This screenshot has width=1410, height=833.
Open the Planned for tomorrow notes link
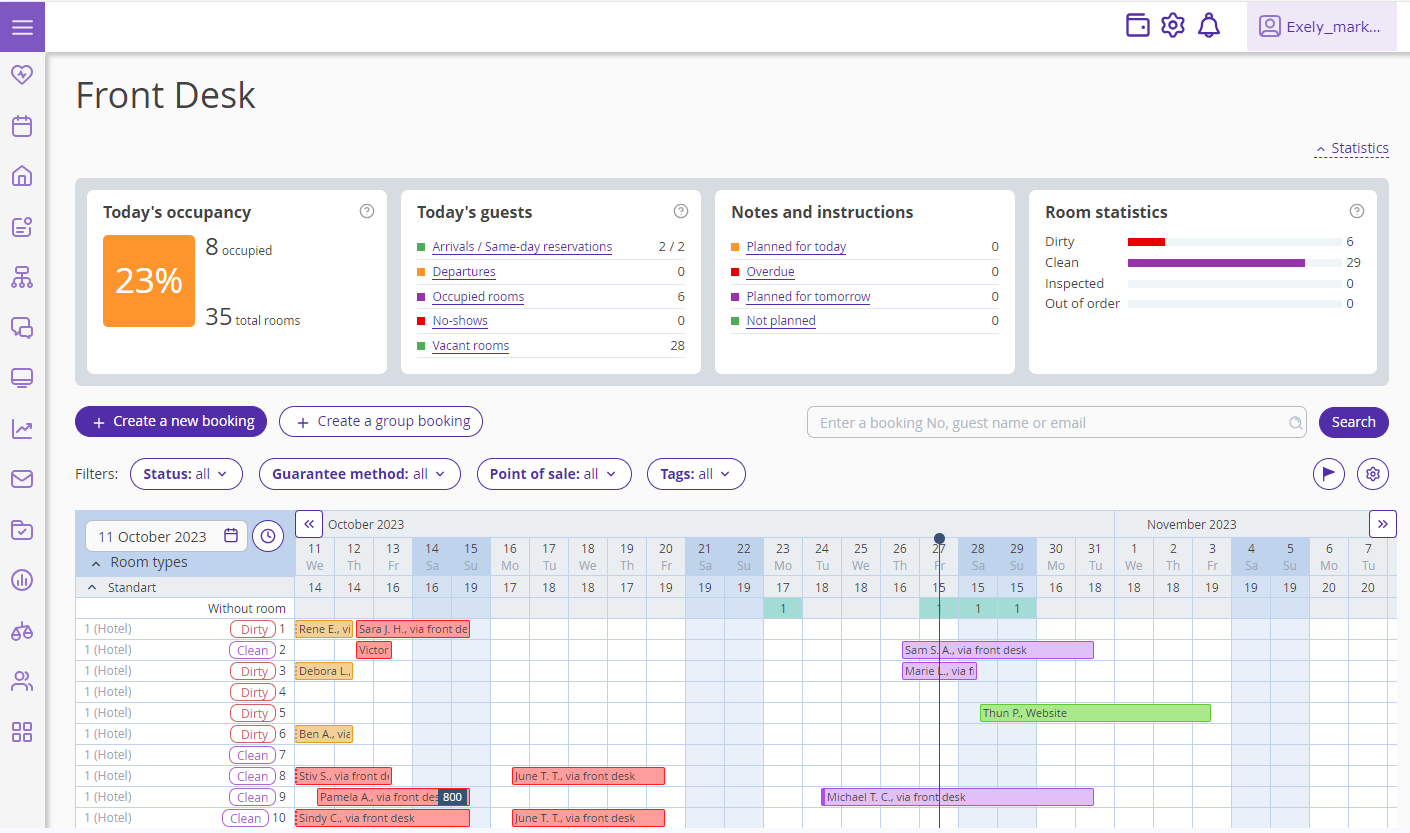[x=808, y=297]
